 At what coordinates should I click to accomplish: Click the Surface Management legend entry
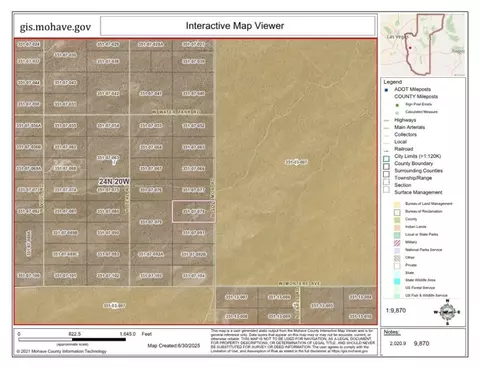point(418,192)
